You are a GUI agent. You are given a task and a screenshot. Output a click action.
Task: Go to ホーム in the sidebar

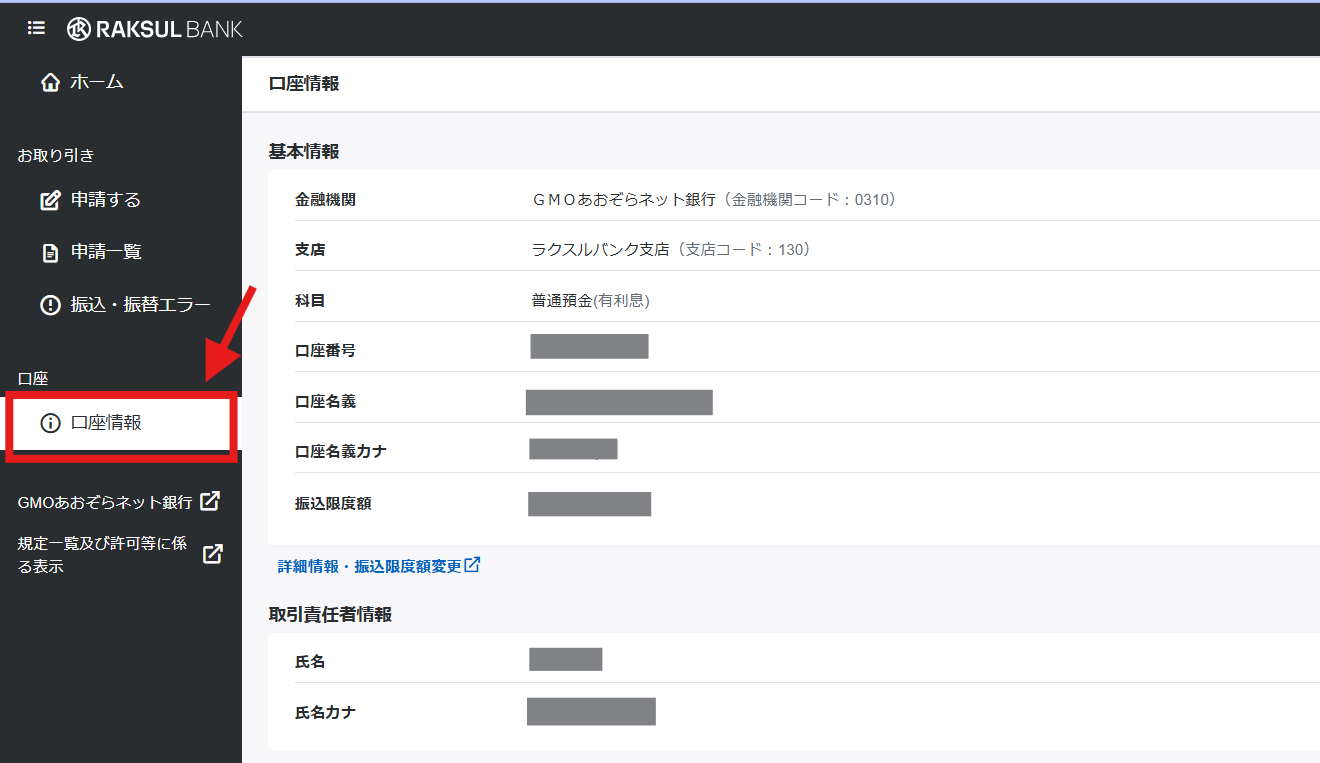[x=97, y=83]
